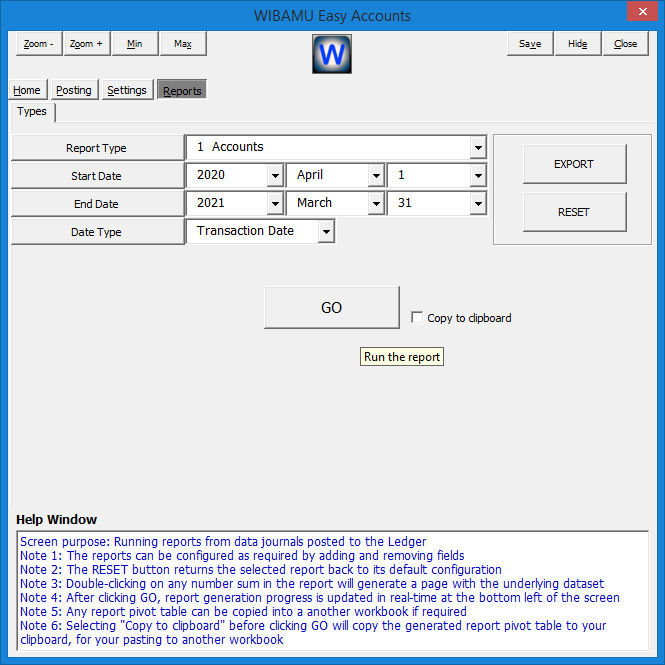Click the Zoom + button
This screenshot has height=665, width=665.
pos(87,44)
